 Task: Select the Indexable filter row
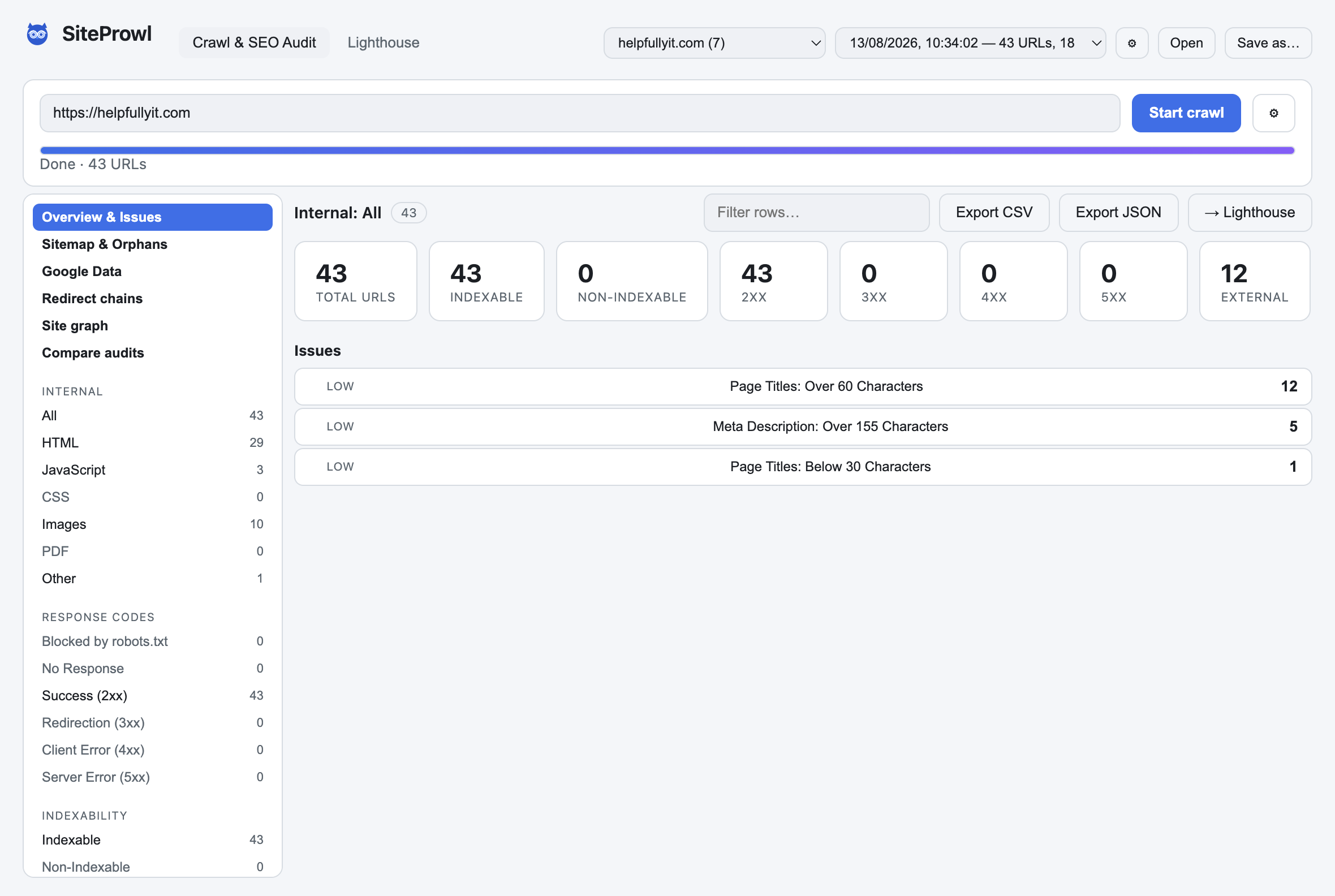pos(153,840)
